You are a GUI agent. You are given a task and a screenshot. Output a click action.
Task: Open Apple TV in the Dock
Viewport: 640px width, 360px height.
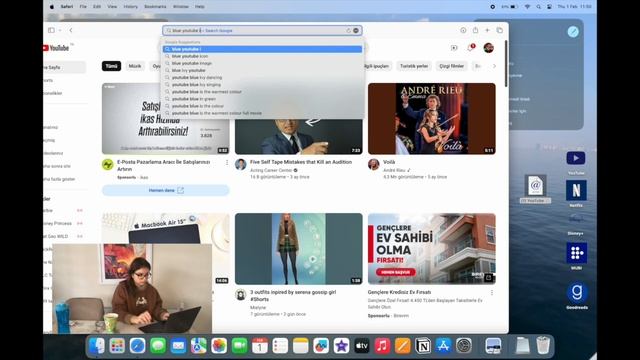coord(362,346)
